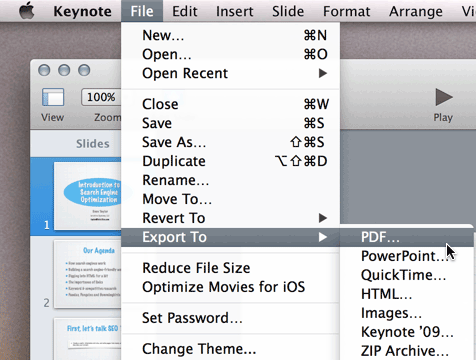Click the View toolbar icon

pos(53,97)
